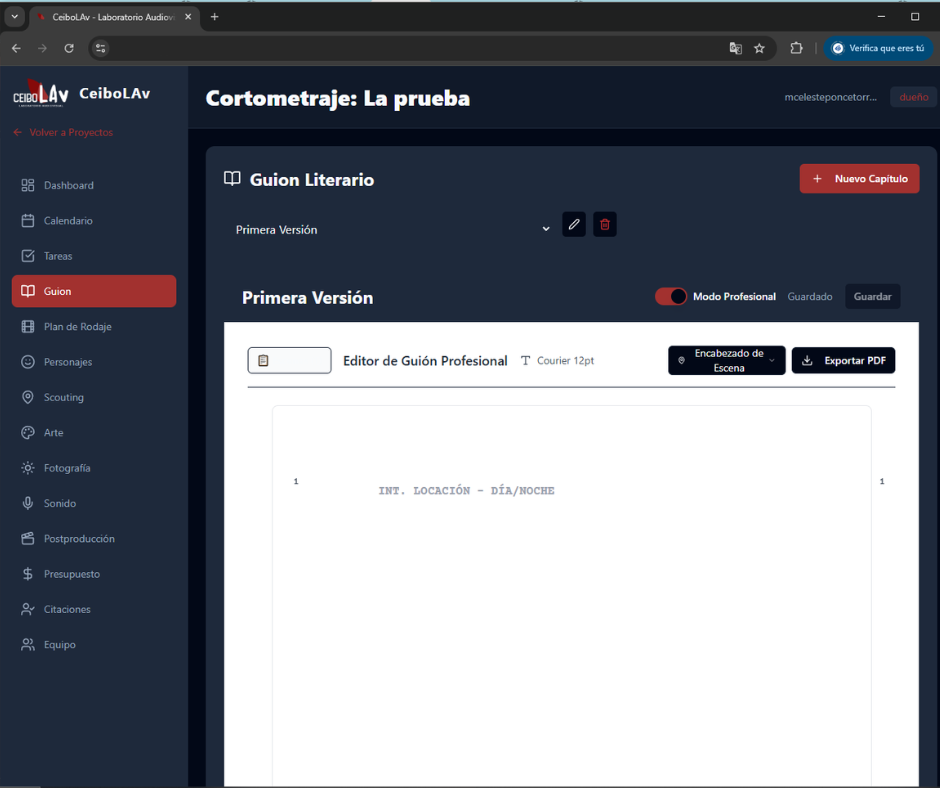
Task: Reload the page with refresh icon
Action: pyautogui.click(x=69, y=48)
